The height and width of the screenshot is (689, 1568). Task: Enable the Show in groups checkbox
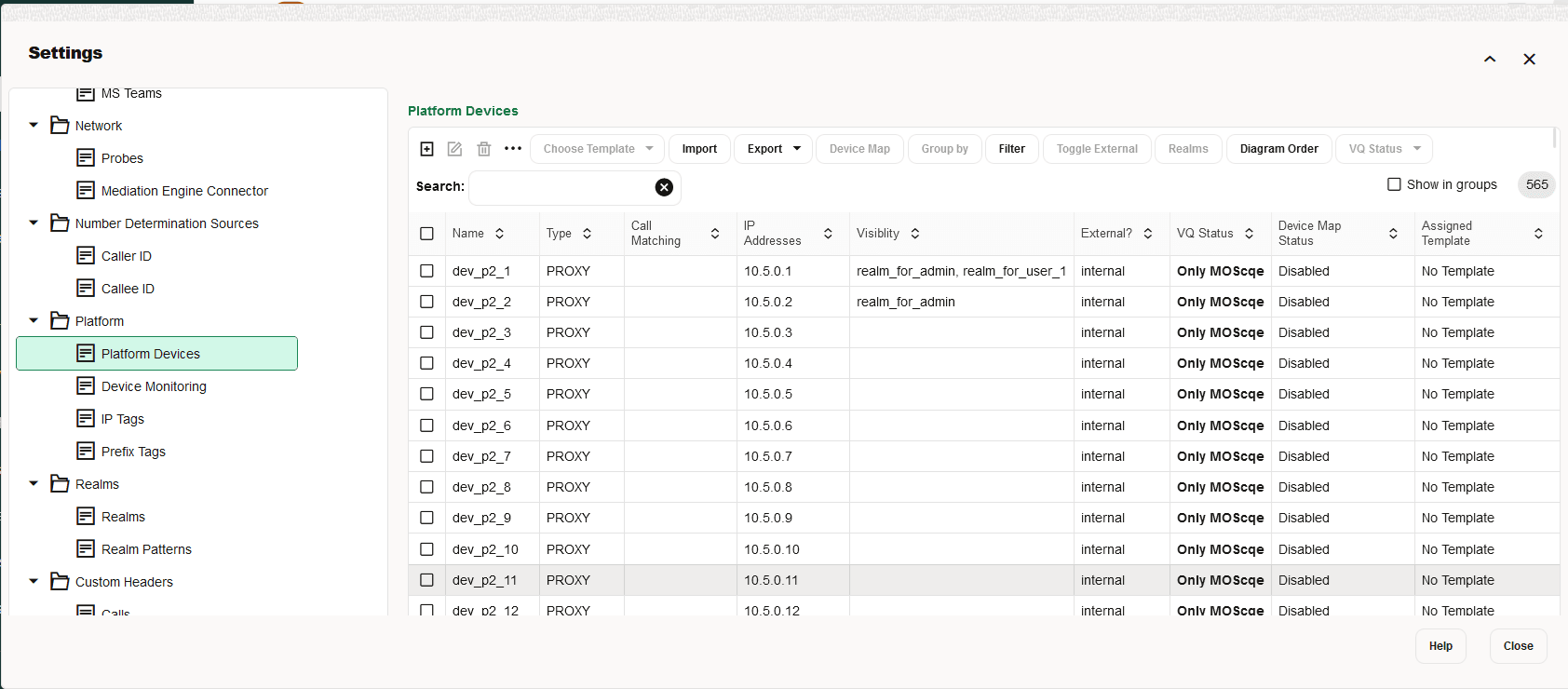(x=1394, y=184)
